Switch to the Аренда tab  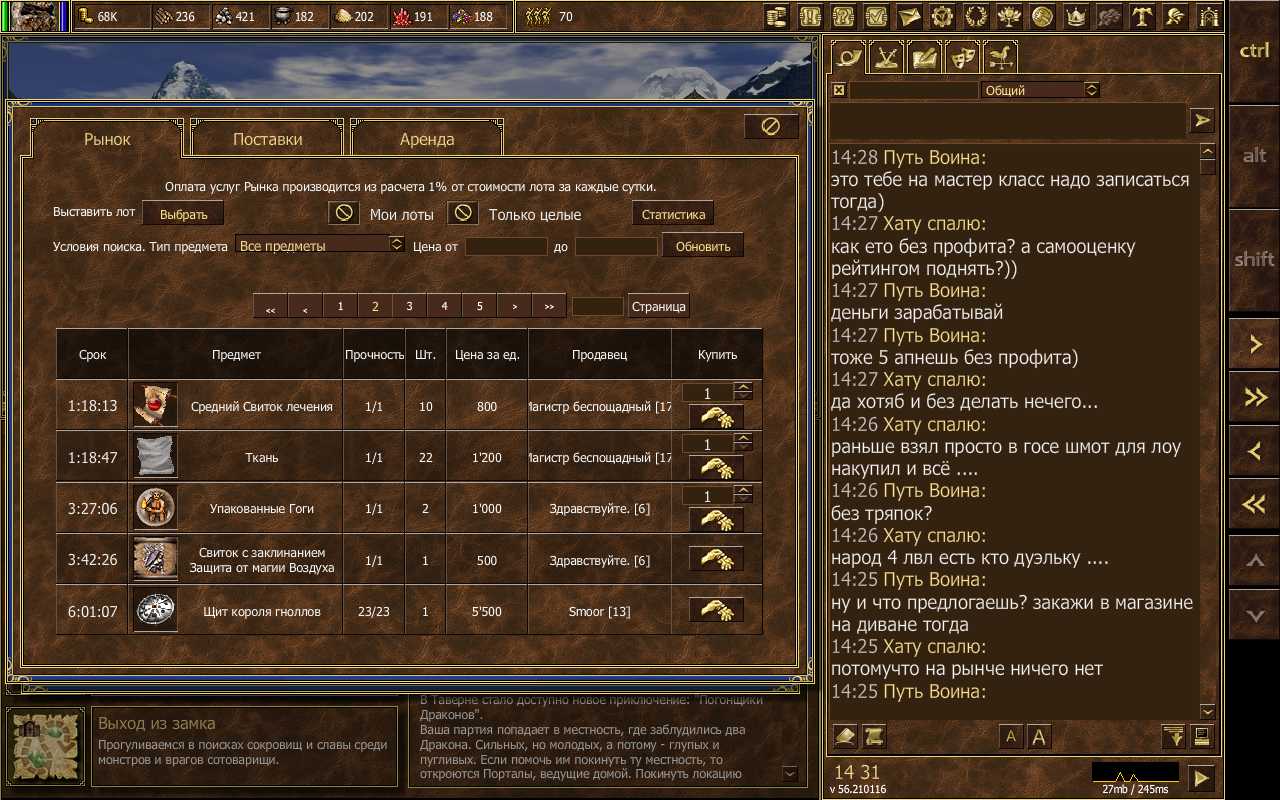427,139
